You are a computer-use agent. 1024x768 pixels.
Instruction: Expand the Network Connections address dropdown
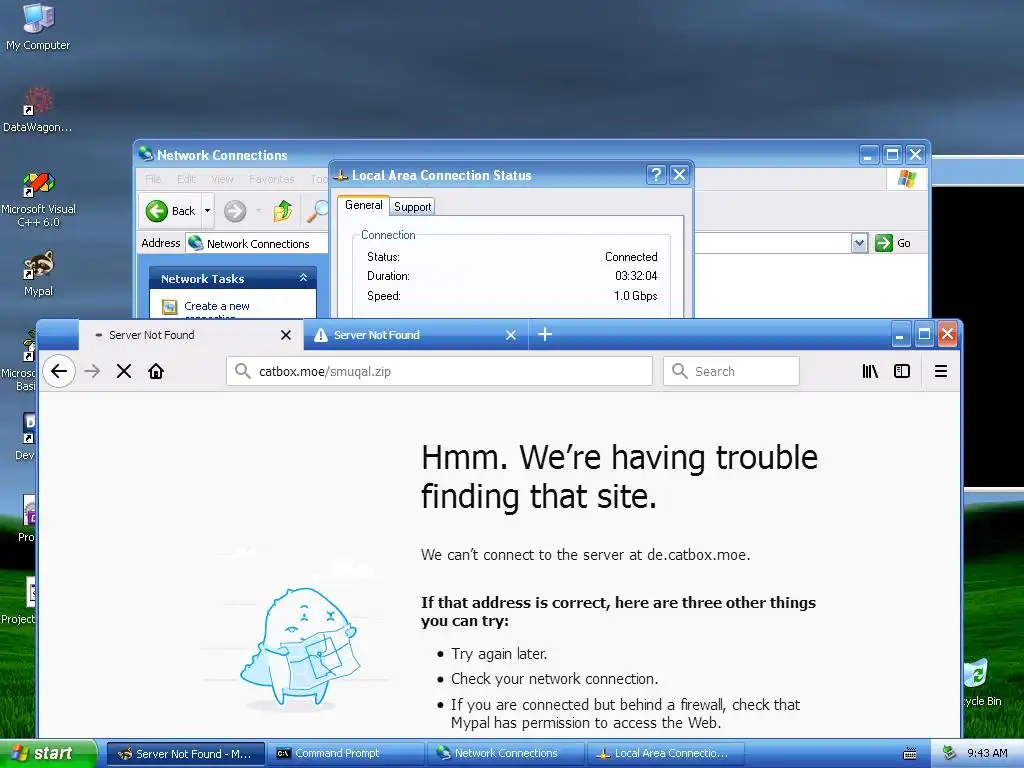[x=859, y=243]
